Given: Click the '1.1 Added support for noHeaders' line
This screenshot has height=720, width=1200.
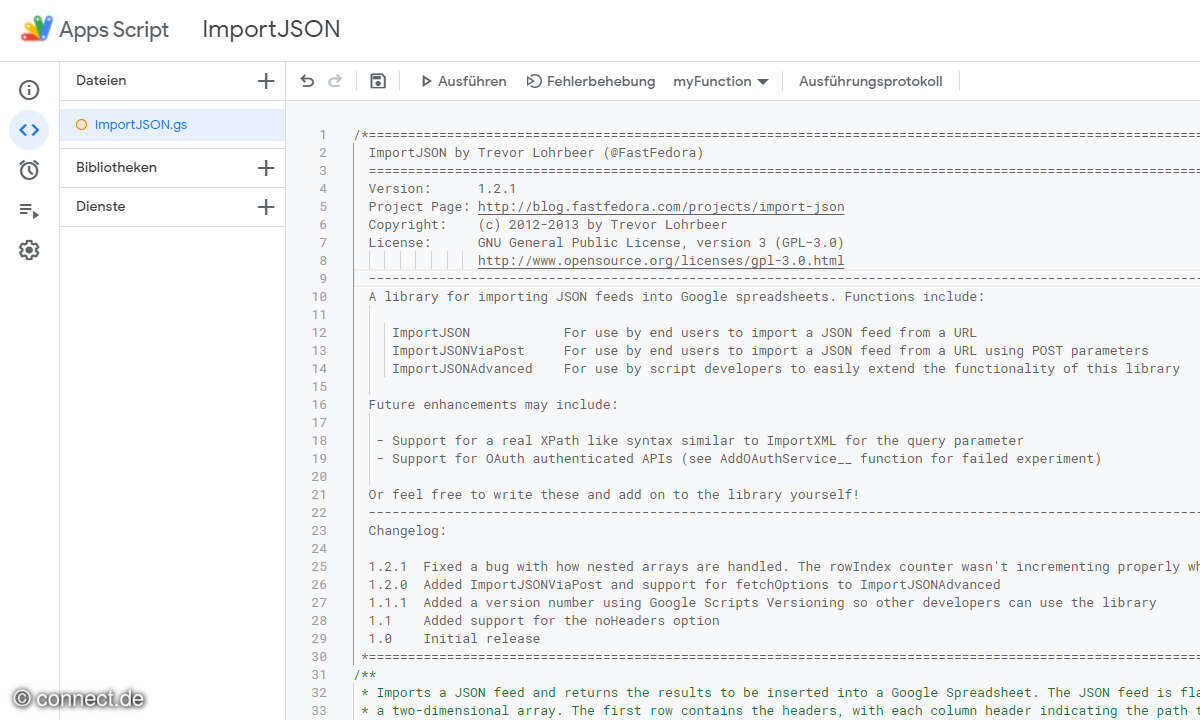Looking at the screenshot, I should click(x=544, y=621).
